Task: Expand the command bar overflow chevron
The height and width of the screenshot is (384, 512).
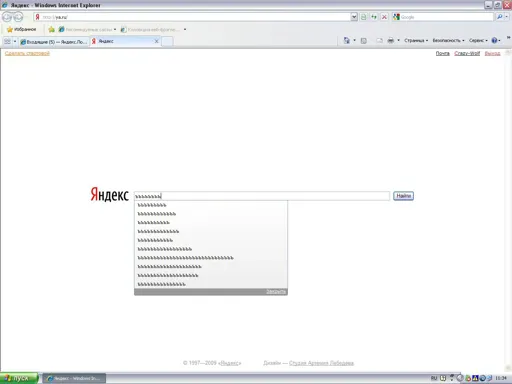Action: tap(508, 38)
